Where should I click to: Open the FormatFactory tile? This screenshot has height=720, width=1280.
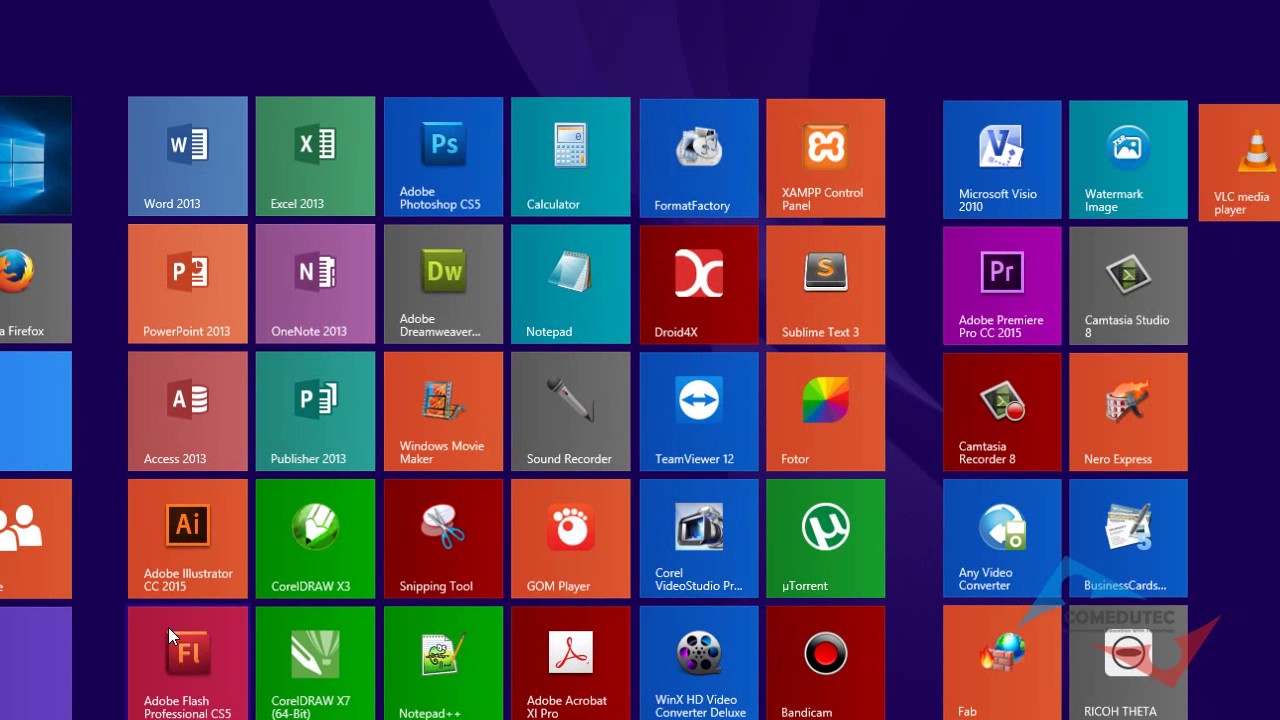tap(699, 158)
